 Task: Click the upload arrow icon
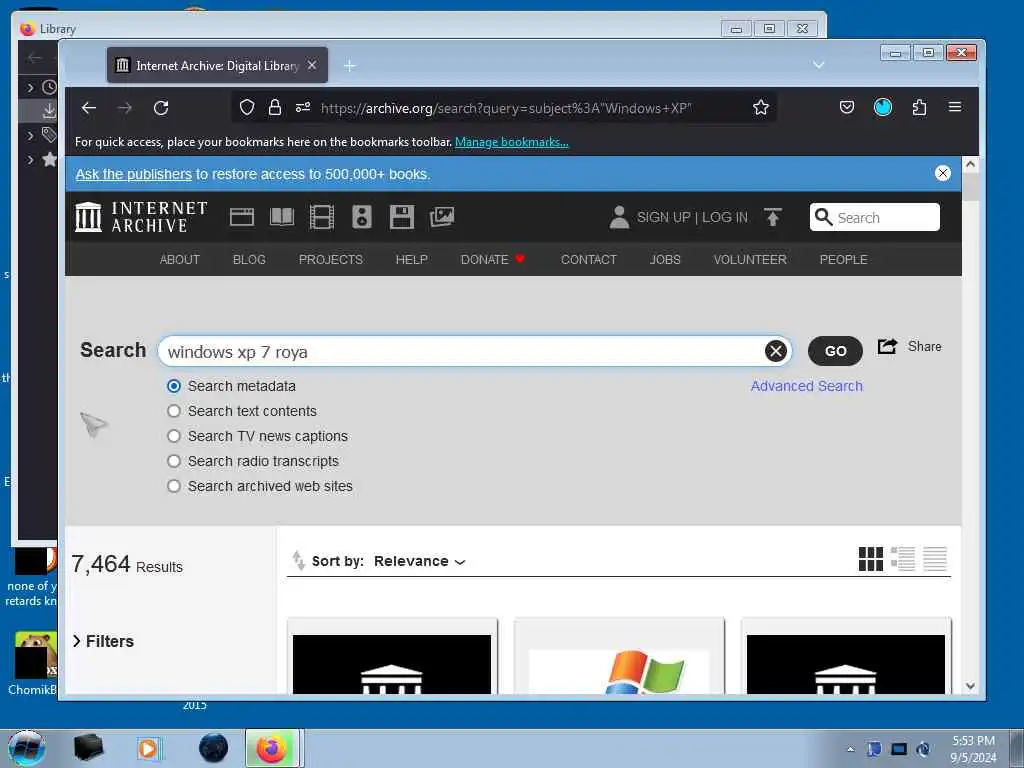point(773,217)
